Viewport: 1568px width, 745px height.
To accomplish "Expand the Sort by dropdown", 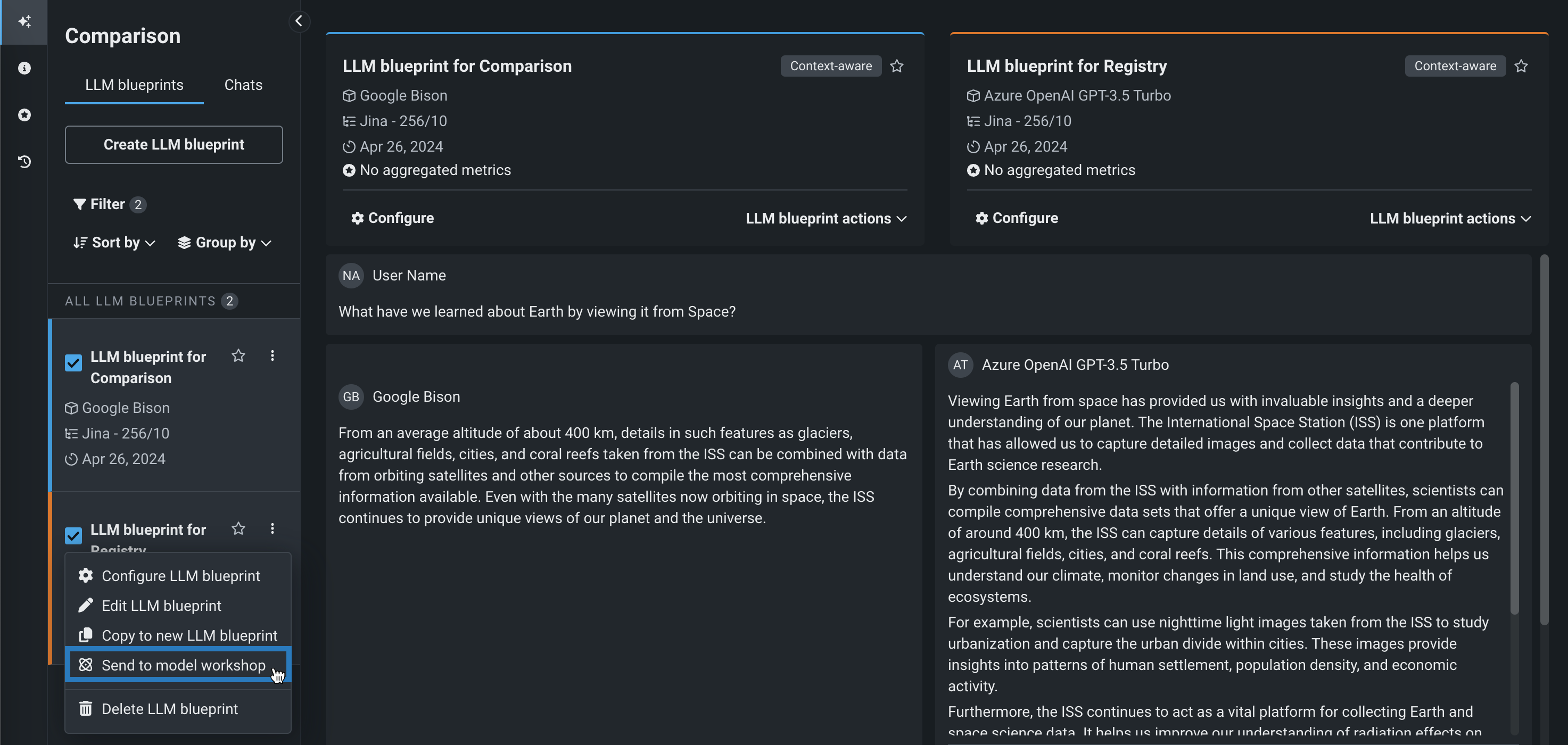I will tap(114, 242).
